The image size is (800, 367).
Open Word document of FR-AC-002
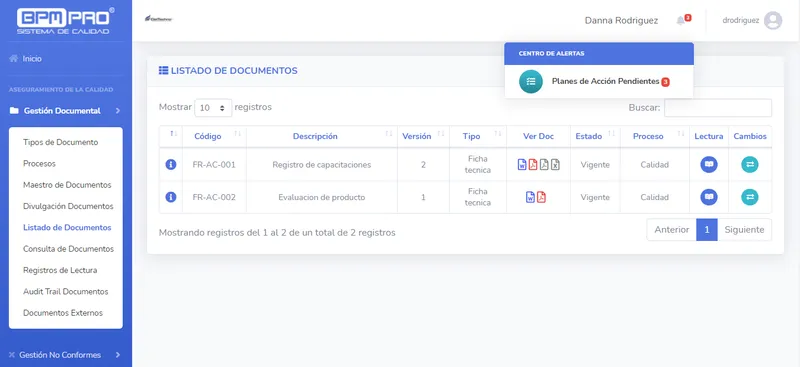[x=530, y=197]
